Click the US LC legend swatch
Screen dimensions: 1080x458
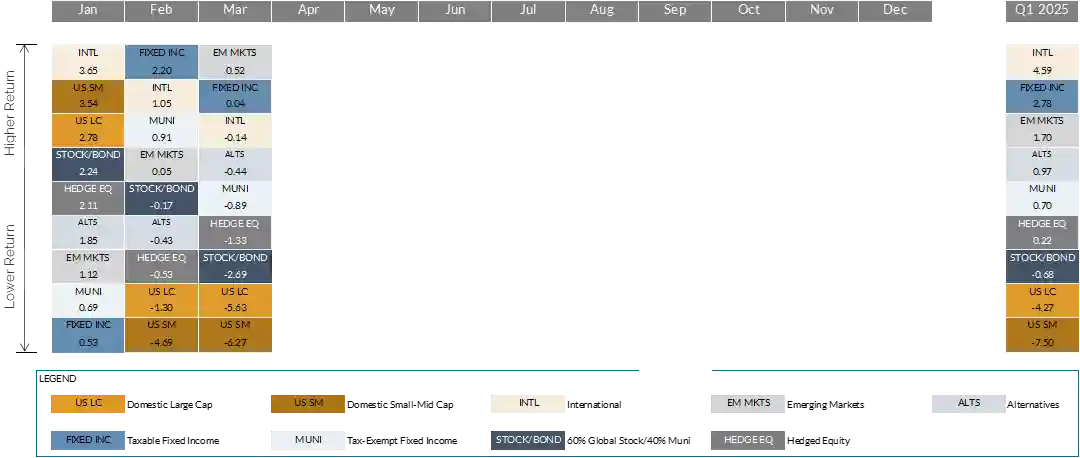pos(88,403)
